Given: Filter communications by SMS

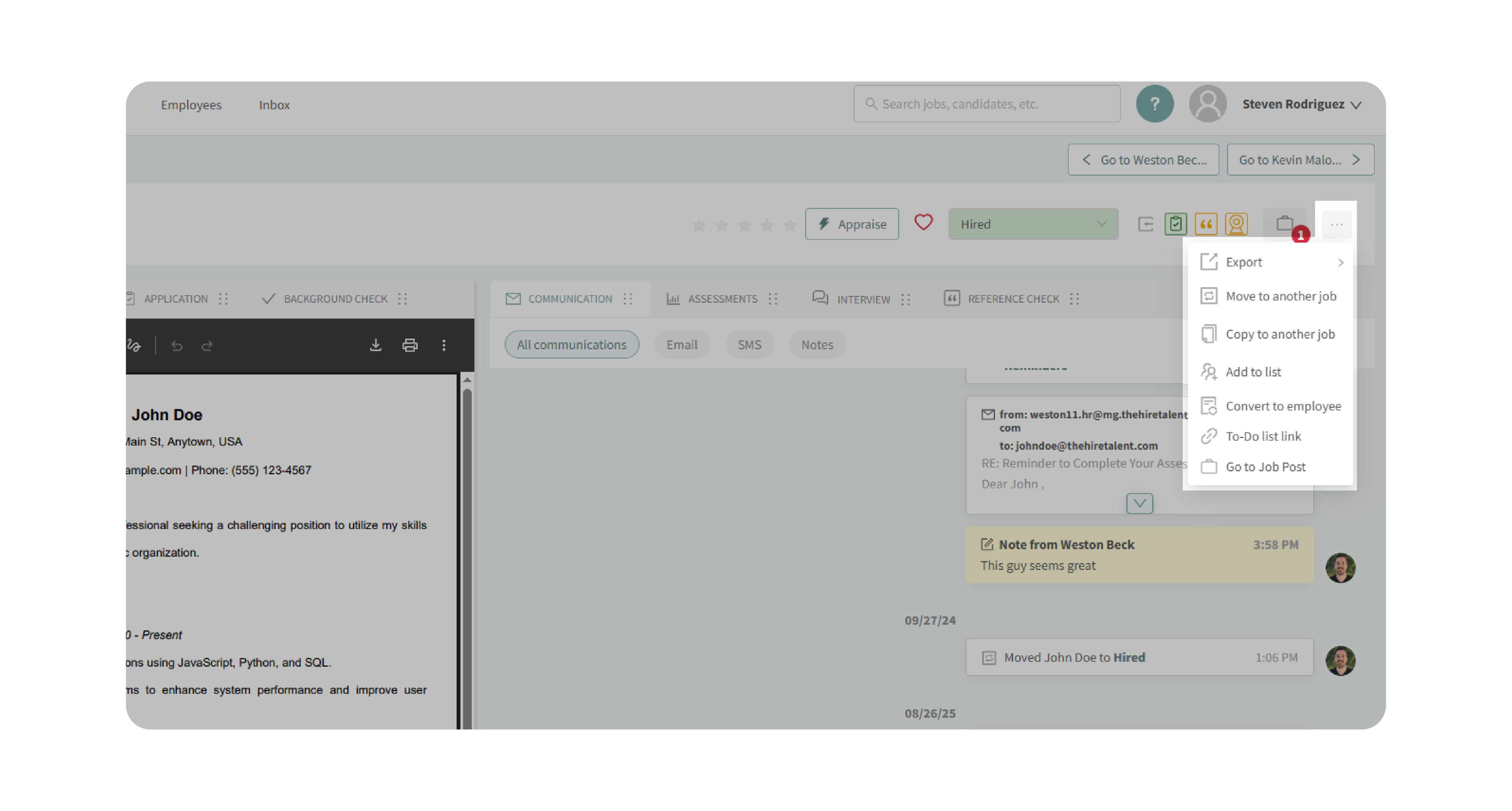Looking at the screenshot, I should (x=749, y=345).
